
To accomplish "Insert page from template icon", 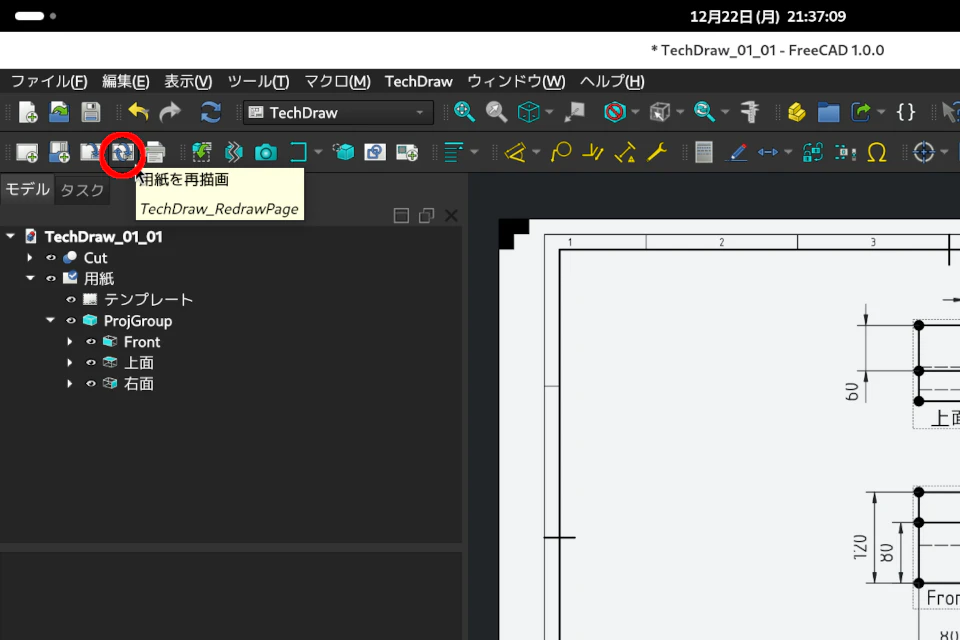I will (59, 152).
